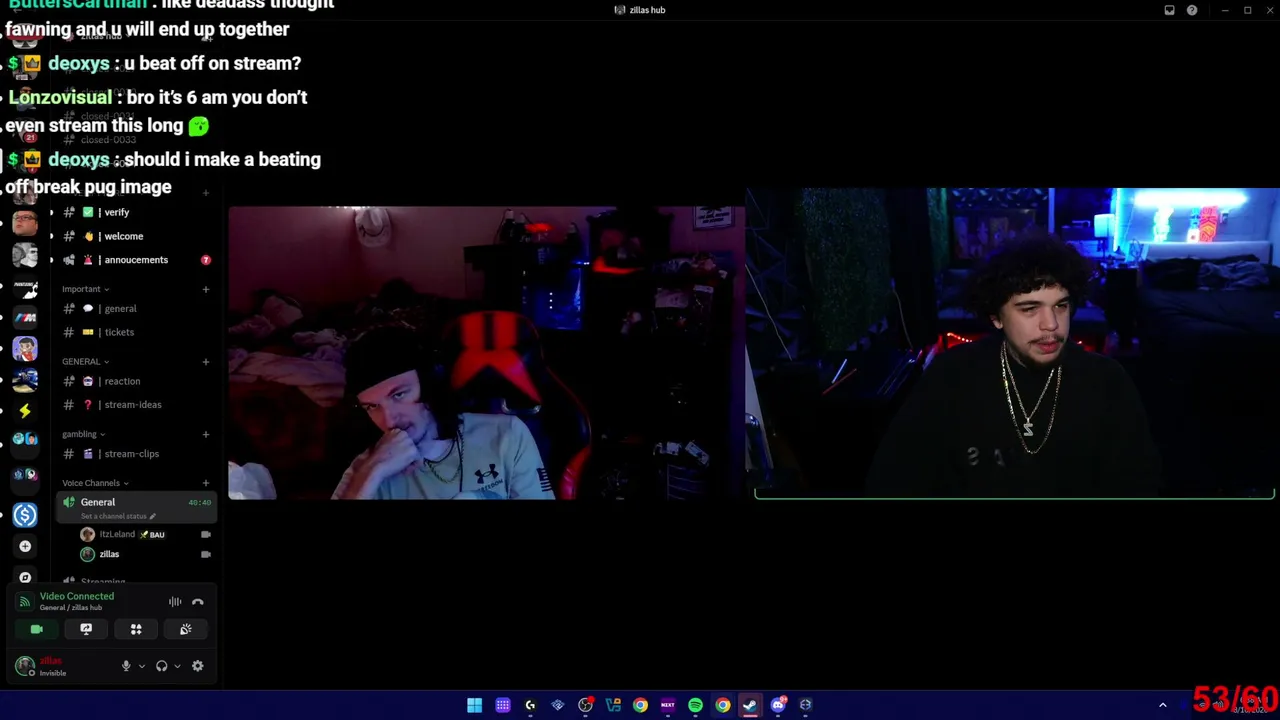This screenshot has height=720, width=1280.
Task: Launch an activity from voice controls
Action: (136, 629)
